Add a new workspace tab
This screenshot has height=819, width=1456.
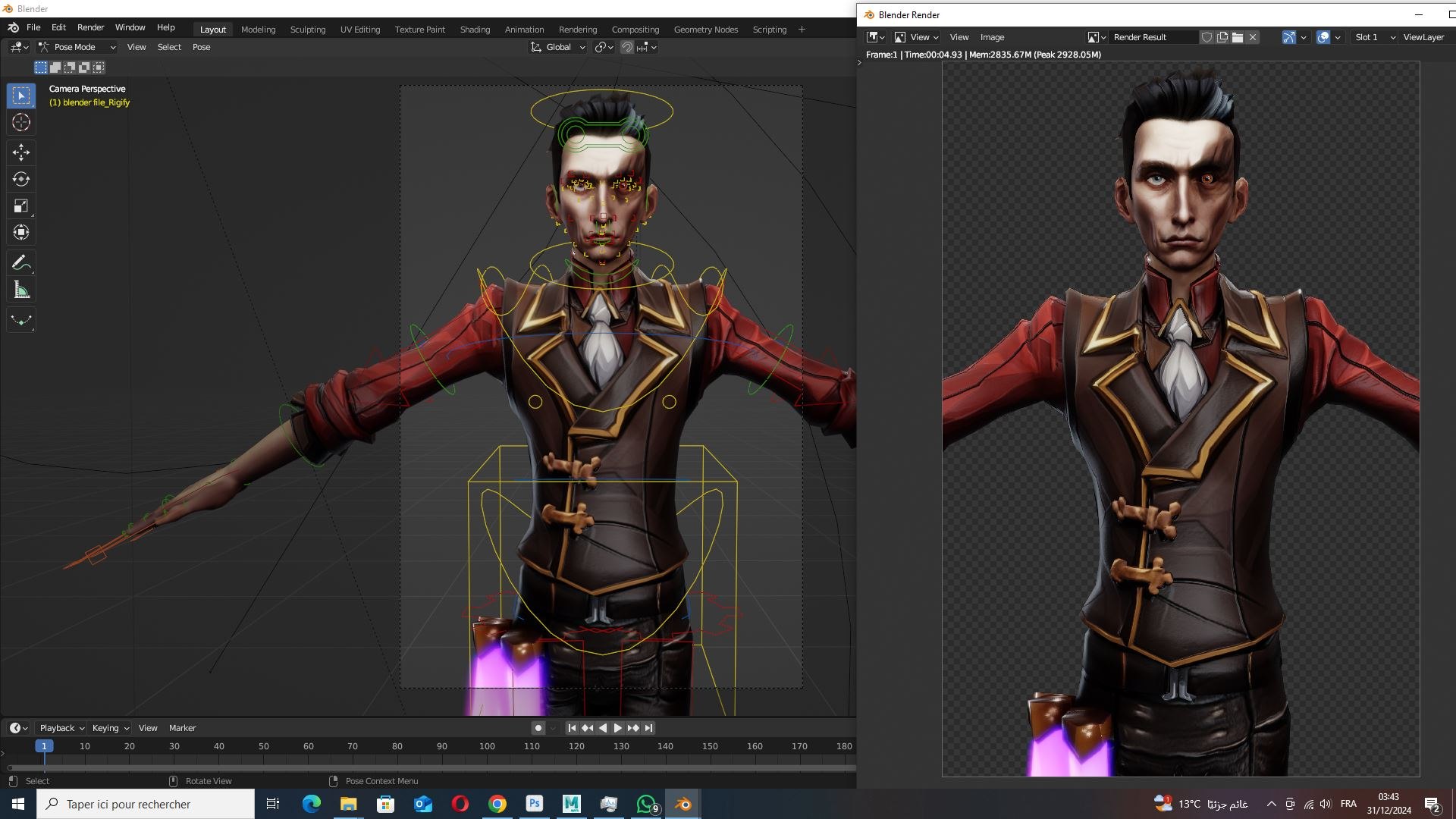coord(802,30)
